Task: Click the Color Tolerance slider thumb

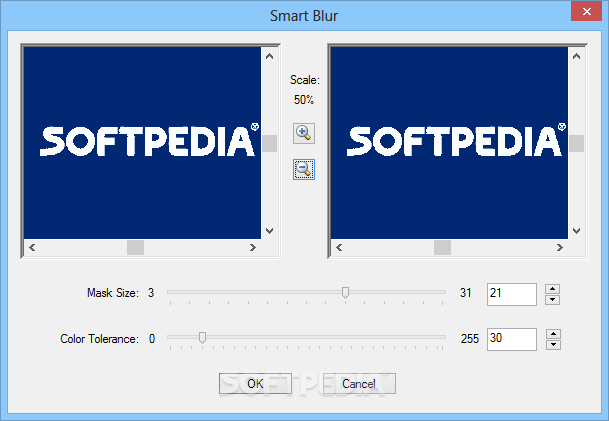Action: pyautogui.click(x=202, y=337)
